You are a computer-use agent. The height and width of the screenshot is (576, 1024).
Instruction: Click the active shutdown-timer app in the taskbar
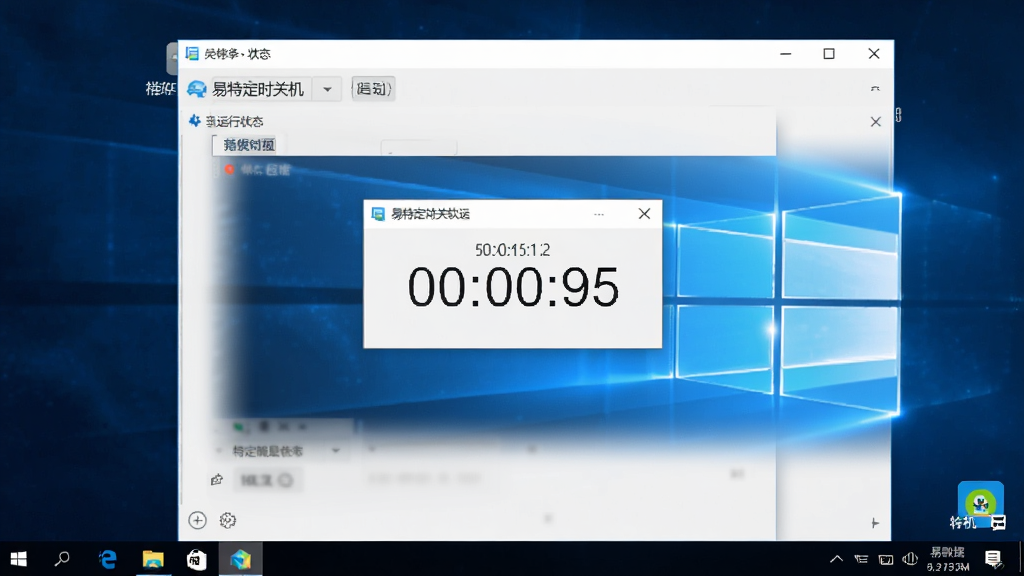pos(240,559)
